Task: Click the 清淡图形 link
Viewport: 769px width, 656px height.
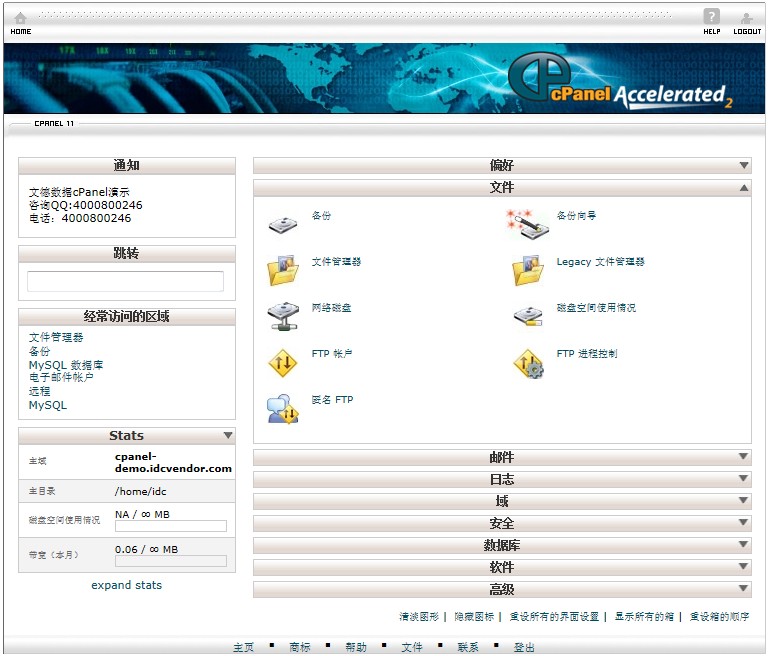Action: point(419,616)
